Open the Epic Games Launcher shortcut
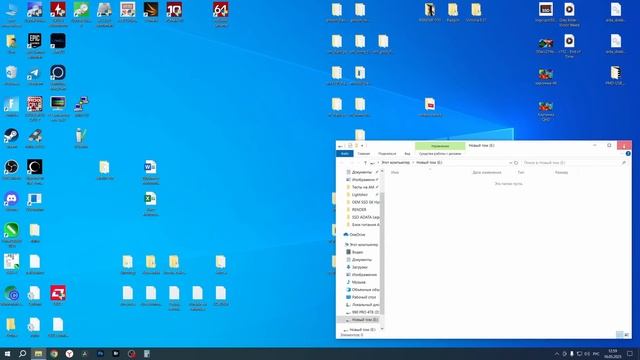Screen dimensions: 640x360 pyautogui.click(x=35, y=44)
